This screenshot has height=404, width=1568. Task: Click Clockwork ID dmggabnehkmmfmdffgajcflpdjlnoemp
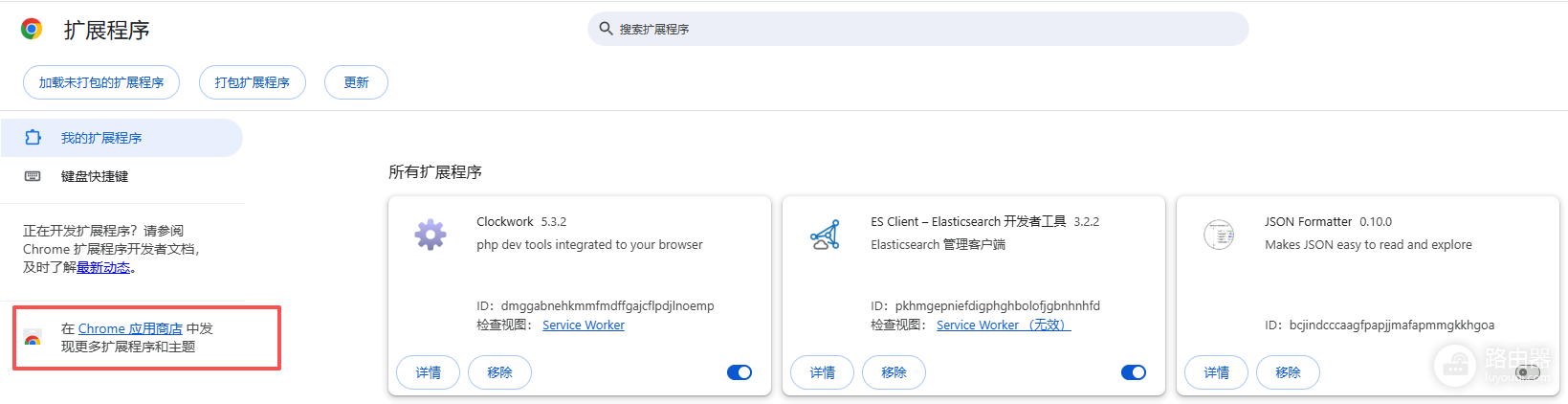click(607, 306)
